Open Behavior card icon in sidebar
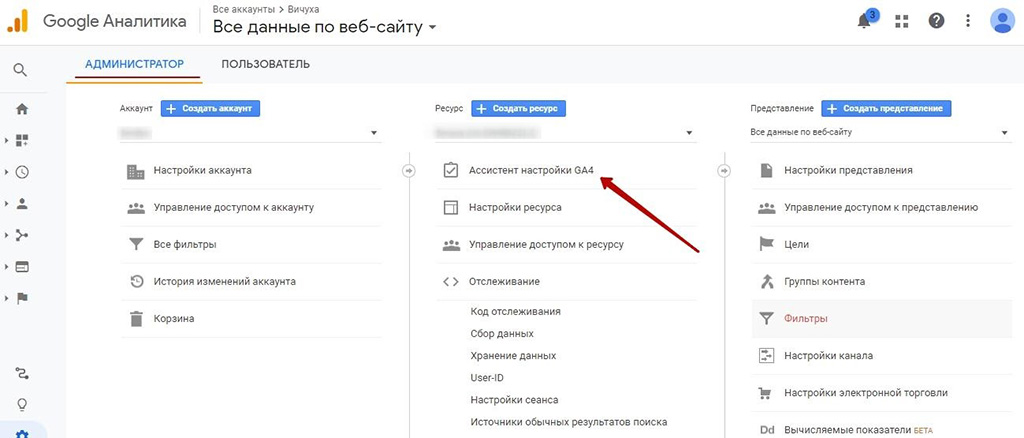1024x438 pixels. [x=22, y=267]
